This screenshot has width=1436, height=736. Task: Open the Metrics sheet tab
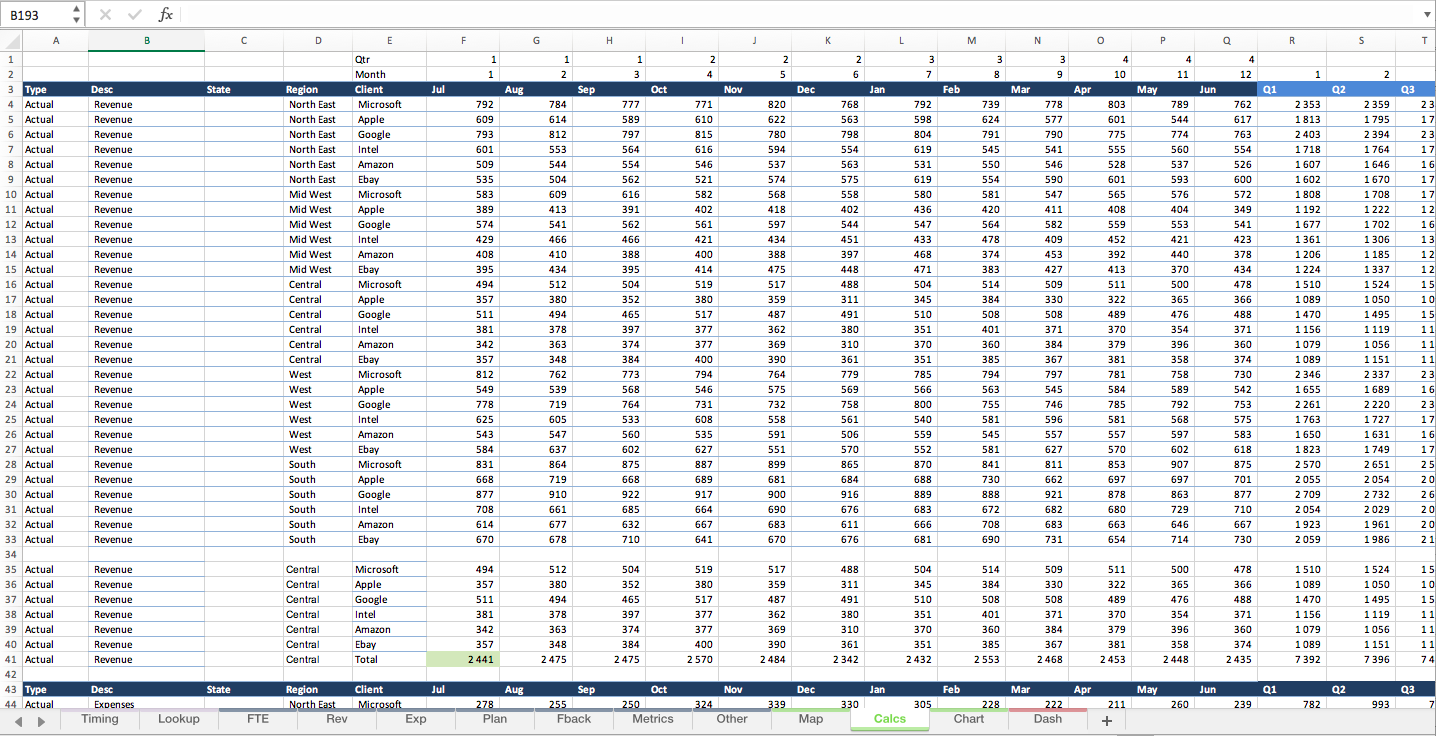pos(653,719)
